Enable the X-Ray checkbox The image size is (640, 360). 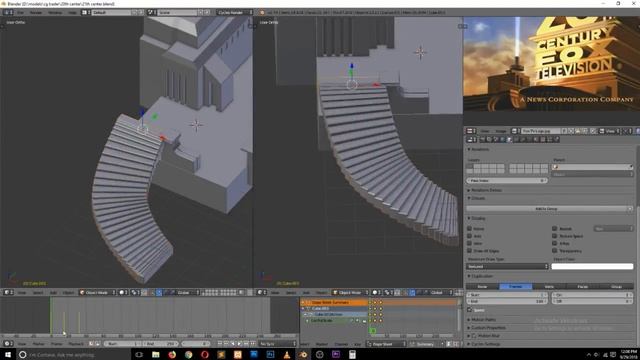[x=554, y=243]
